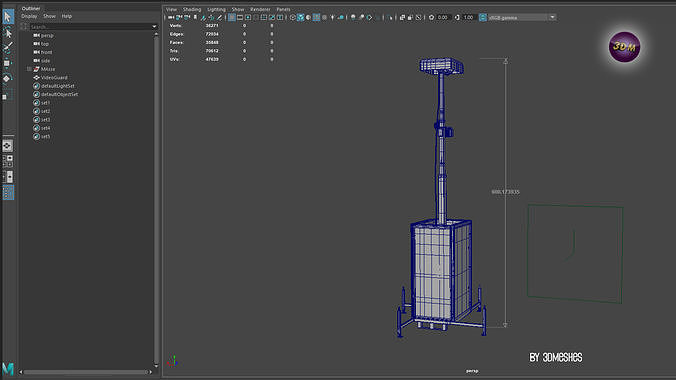
Task: Toggle the Safe Title overlay
Action: coord(280,17)
